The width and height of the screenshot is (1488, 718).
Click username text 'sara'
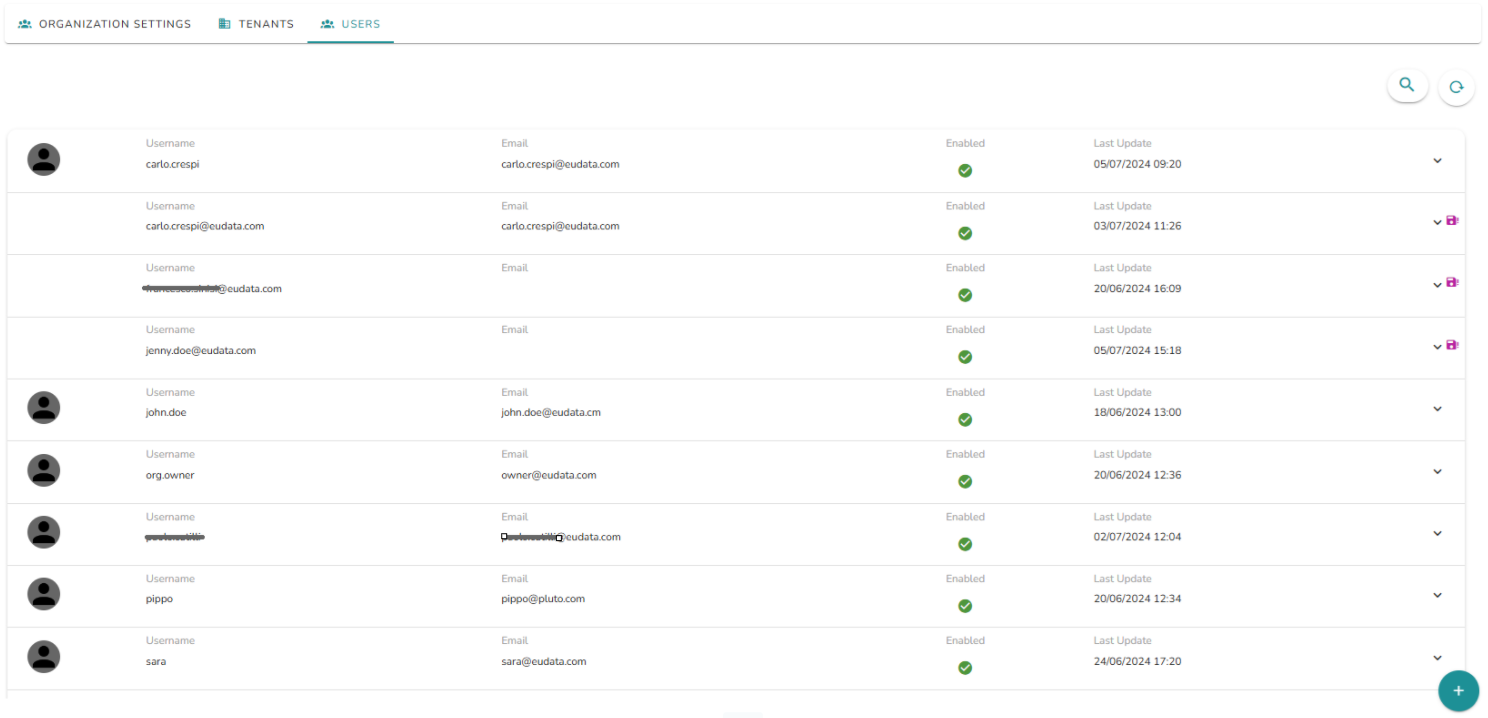[156, 661]
